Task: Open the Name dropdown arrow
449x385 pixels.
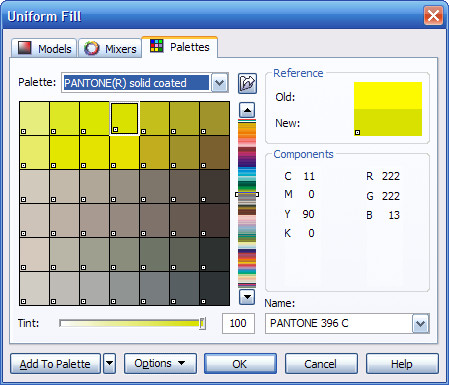Action: tap(420, 323)
